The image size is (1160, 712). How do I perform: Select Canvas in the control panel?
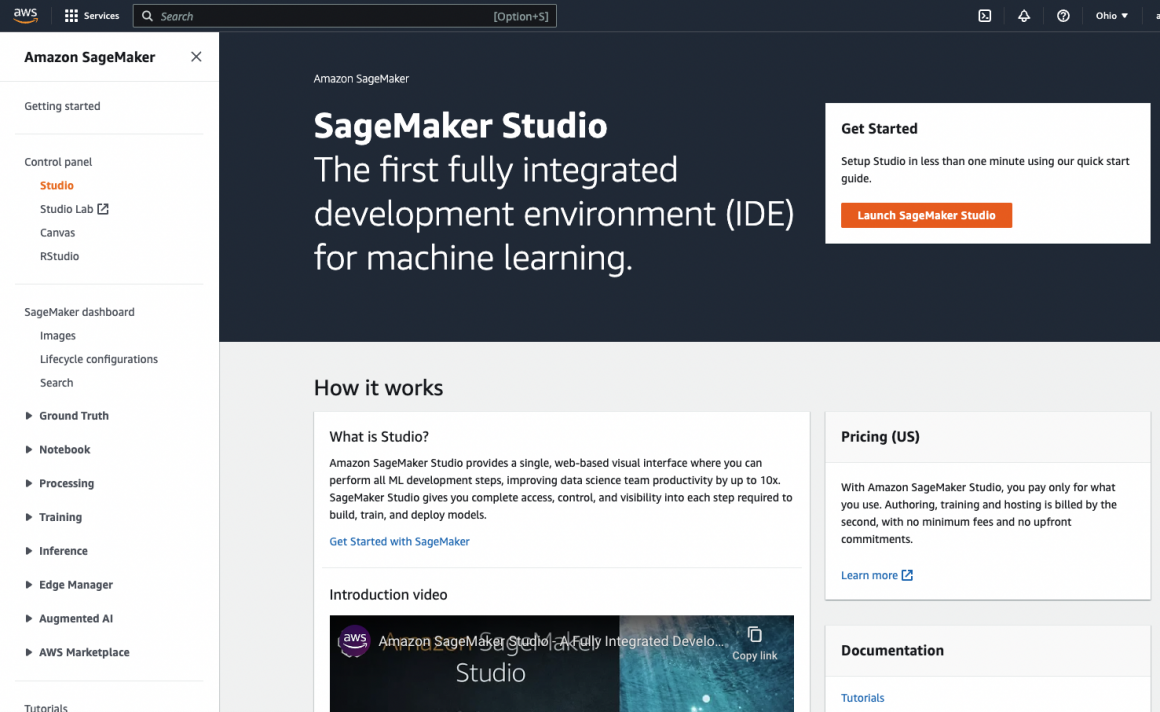coord(57,233)
